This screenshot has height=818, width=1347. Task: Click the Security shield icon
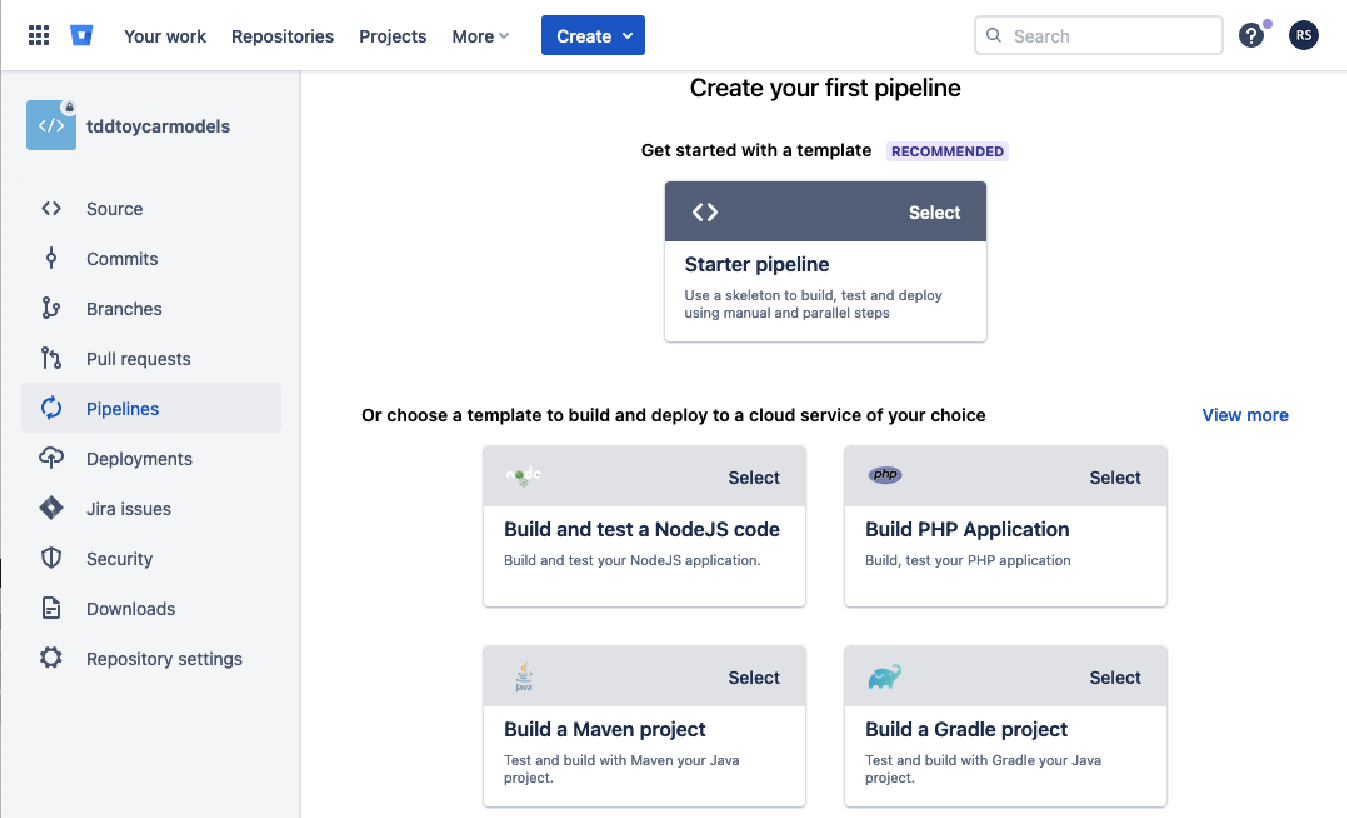click(51, 558)
